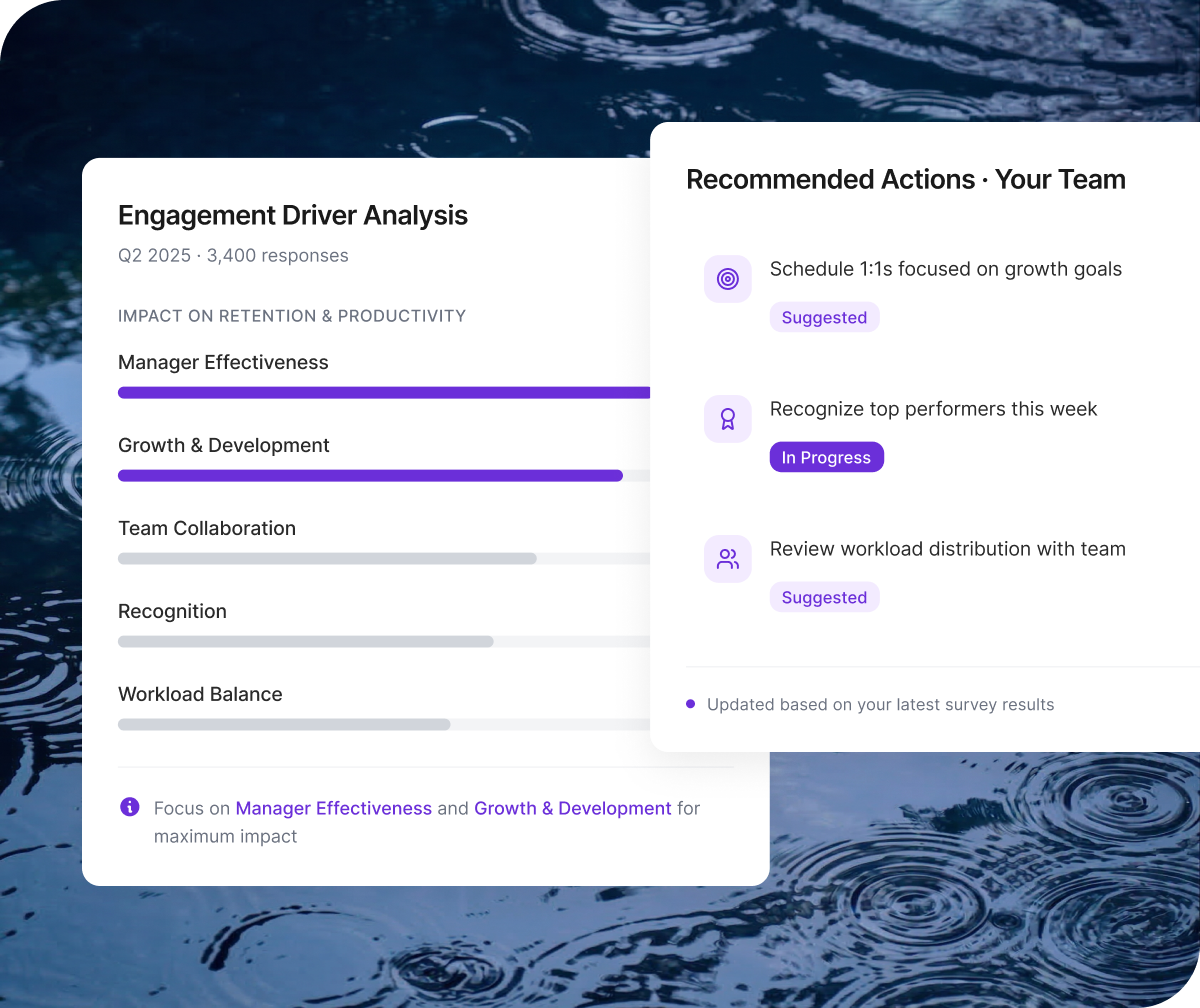1200x1008 pixels.
Task: Click the info icon in the focus recommendation footer
Action: (x=129, y=806)
